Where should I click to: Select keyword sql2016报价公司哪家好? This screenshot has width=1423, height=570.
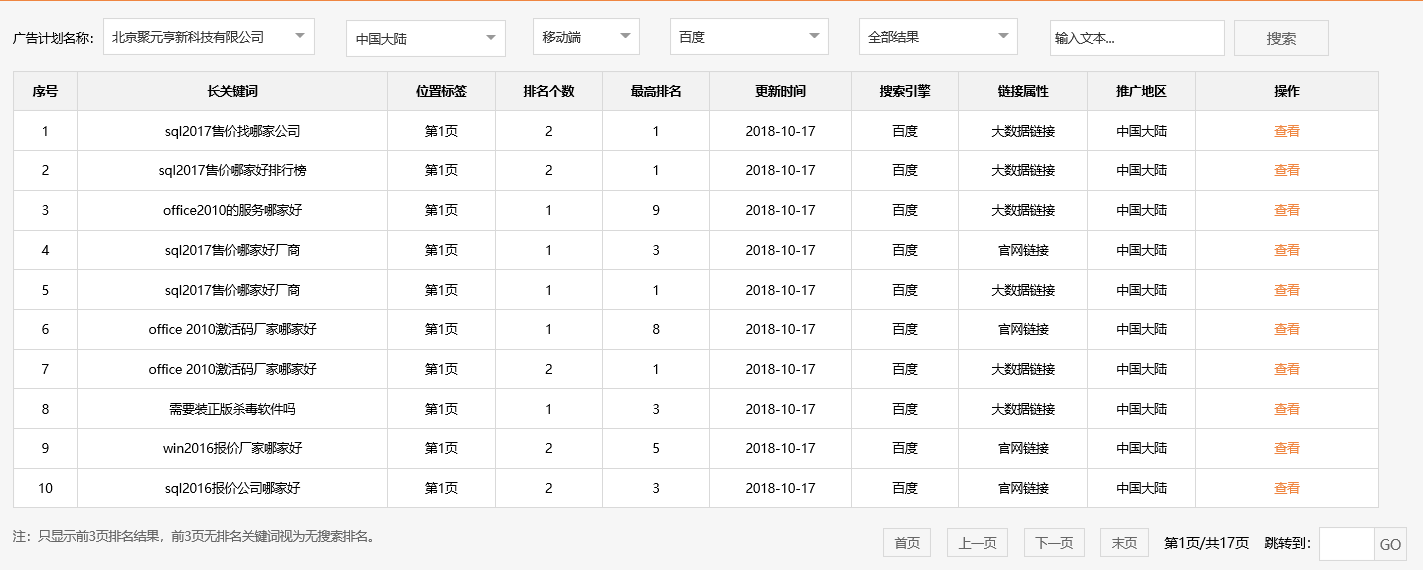click(233, 488)
